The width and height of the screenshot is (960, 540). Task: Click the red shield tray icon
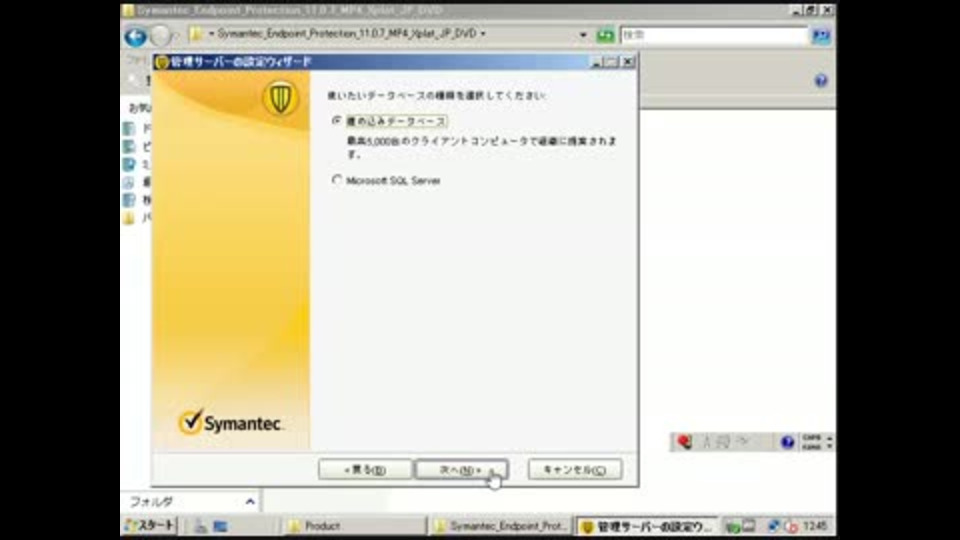791,526
